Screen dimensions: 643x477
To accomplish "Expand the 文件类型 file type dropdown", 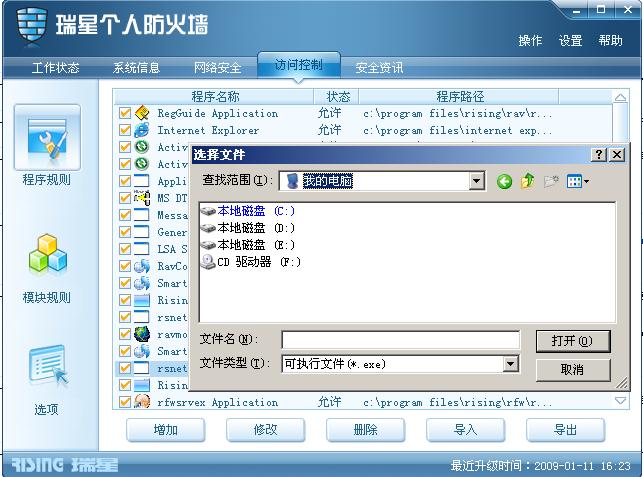I will (510, 364).
